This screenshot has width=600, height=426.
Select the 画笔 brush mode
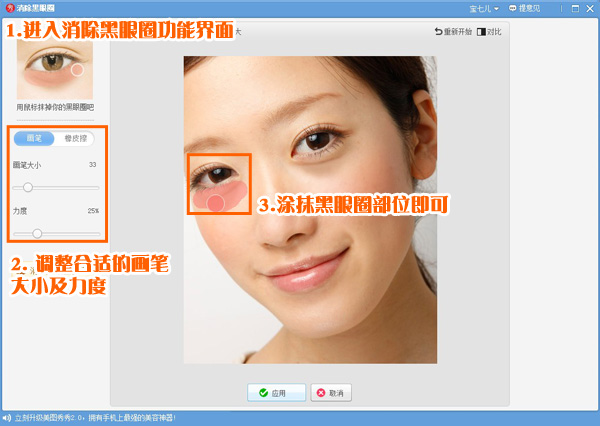coord(34,139)
